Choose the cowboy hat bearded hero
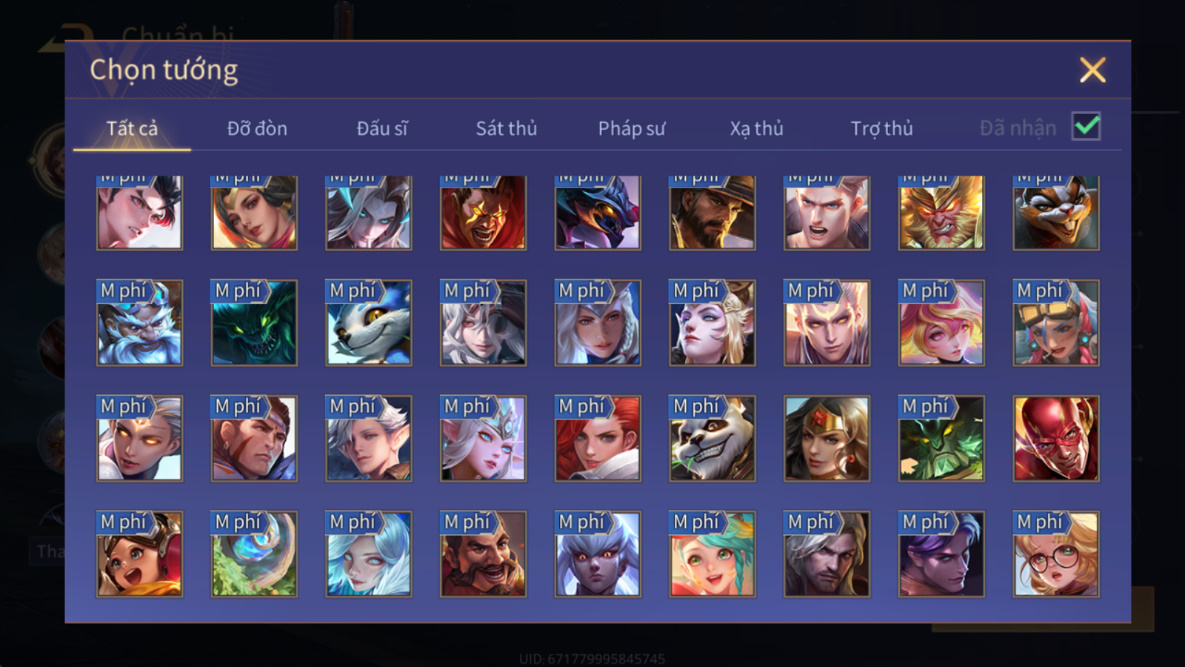 coord(712,212)
